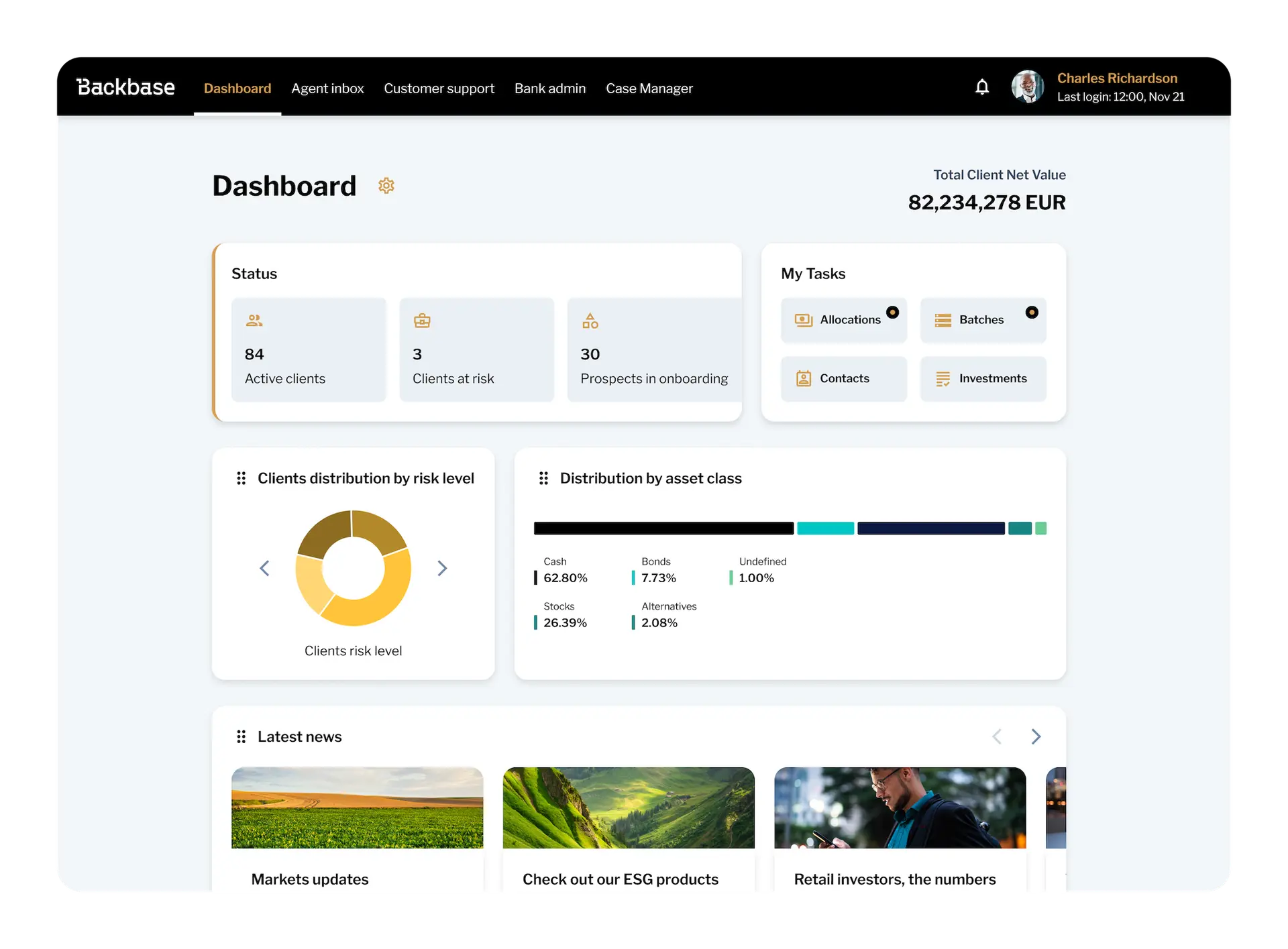Show next risk level chart

click(x=442, y=568)
